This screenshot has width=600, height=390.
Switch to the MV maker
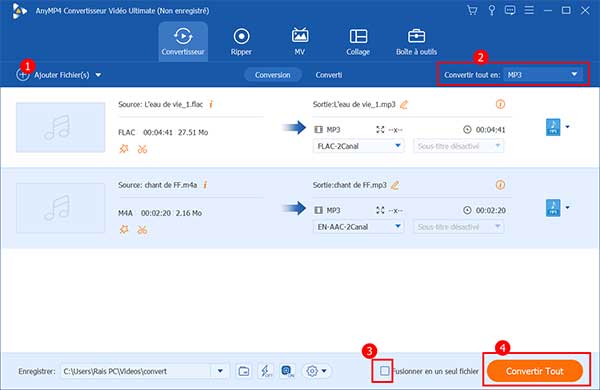[300, 42]
